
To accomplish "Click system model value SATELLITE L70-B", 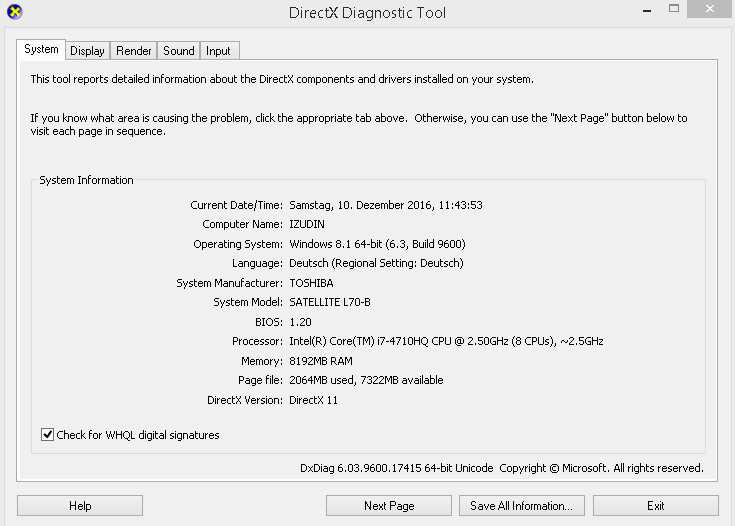I will (330, 302).
